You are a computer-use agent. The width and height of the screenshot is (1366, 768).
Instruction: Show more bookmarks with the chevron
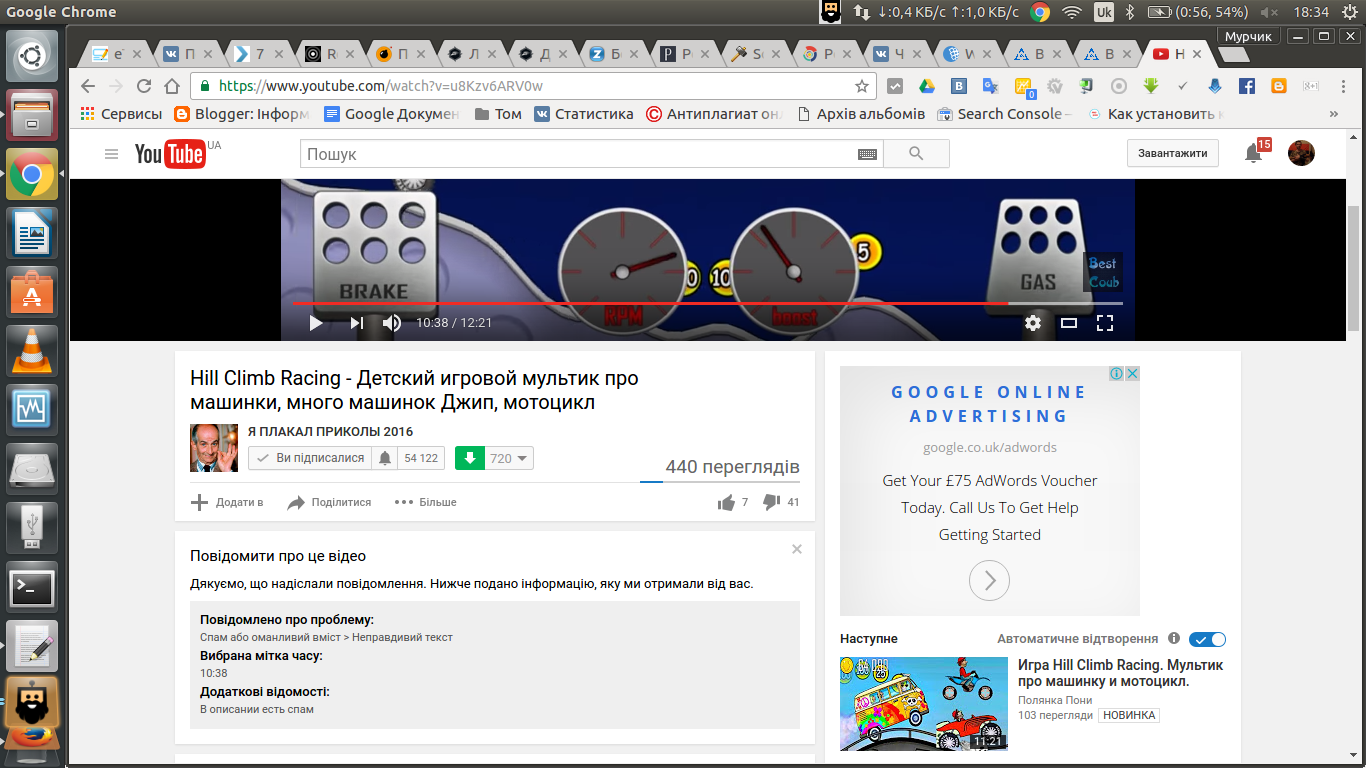[1333, 114]
